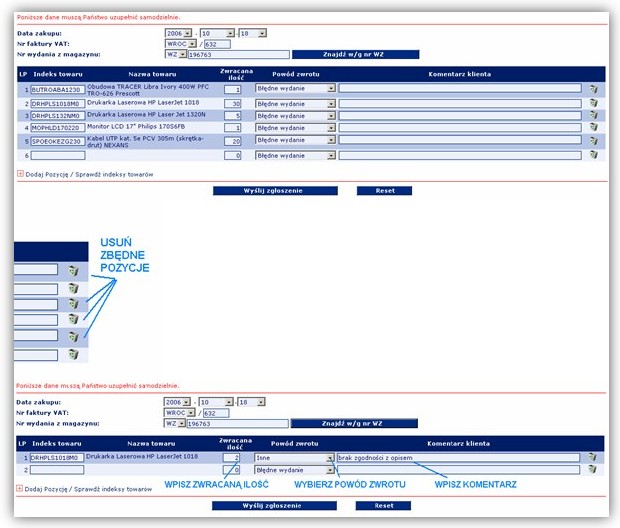Image resolution: width=620 pixels, height=528 pixels.
Task: Click the customer comment field for row 1 at top
Action: point(460,88)
